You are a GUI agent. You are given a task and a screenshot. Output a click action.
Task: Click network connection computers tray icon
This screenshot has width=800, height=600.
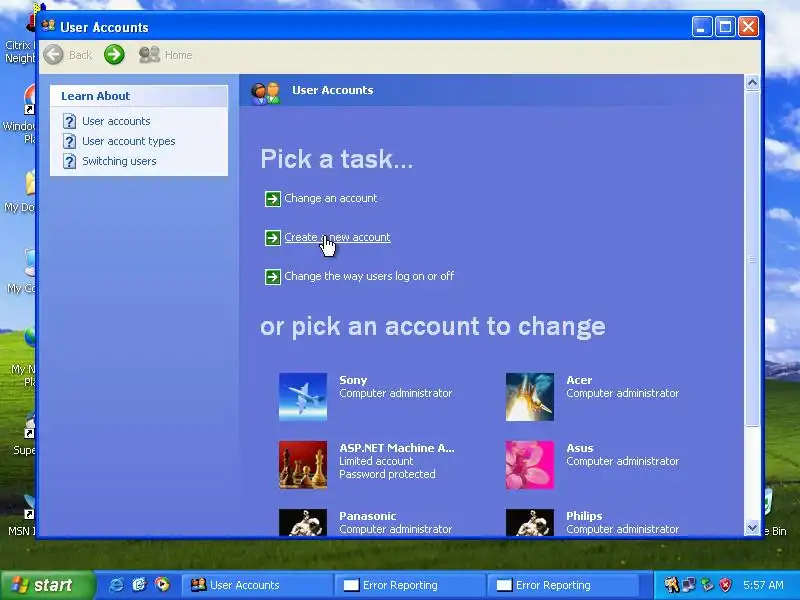(689, 585)
